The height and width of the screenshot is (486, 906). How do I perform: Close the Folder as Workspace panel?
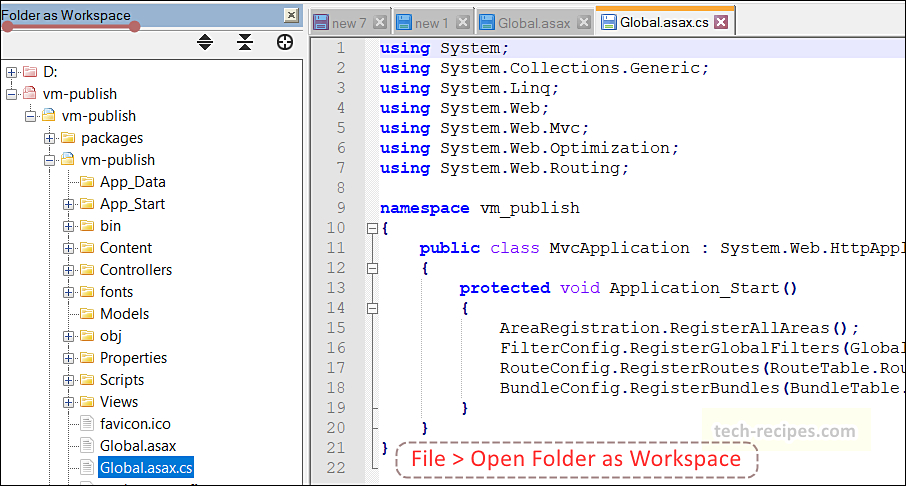[291, 16]
